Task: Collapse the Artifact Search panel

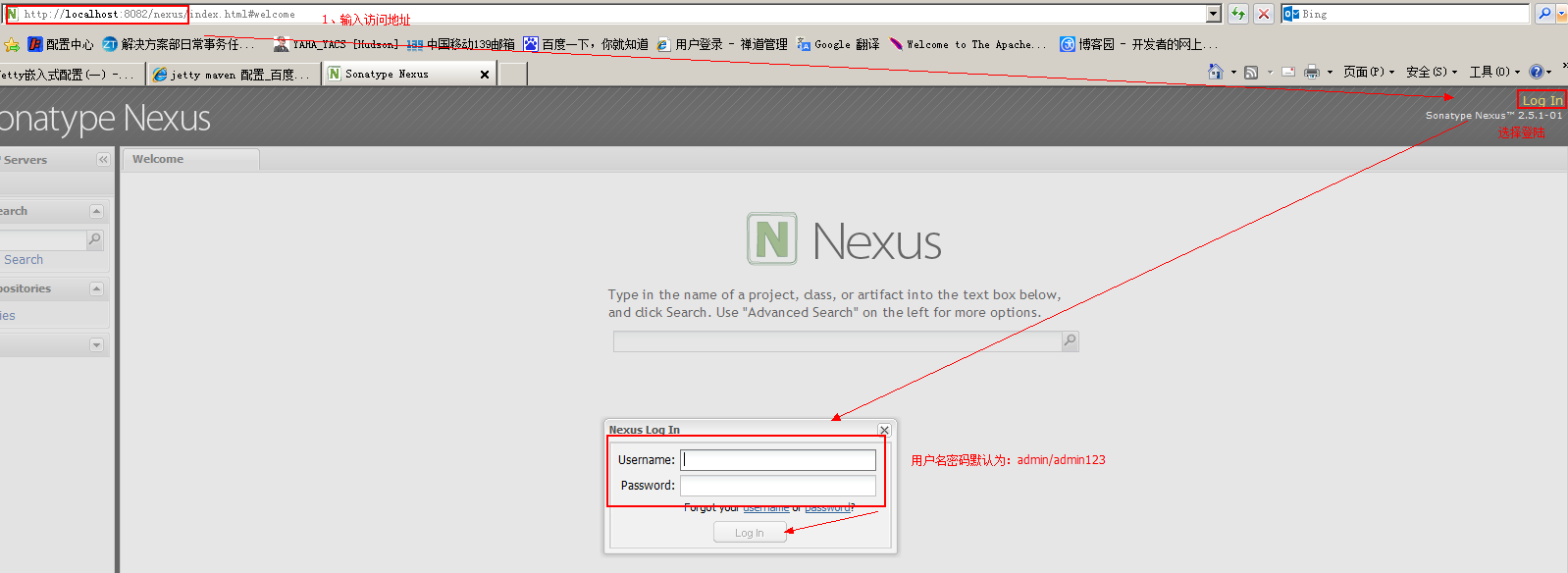Action: (96, 211)
